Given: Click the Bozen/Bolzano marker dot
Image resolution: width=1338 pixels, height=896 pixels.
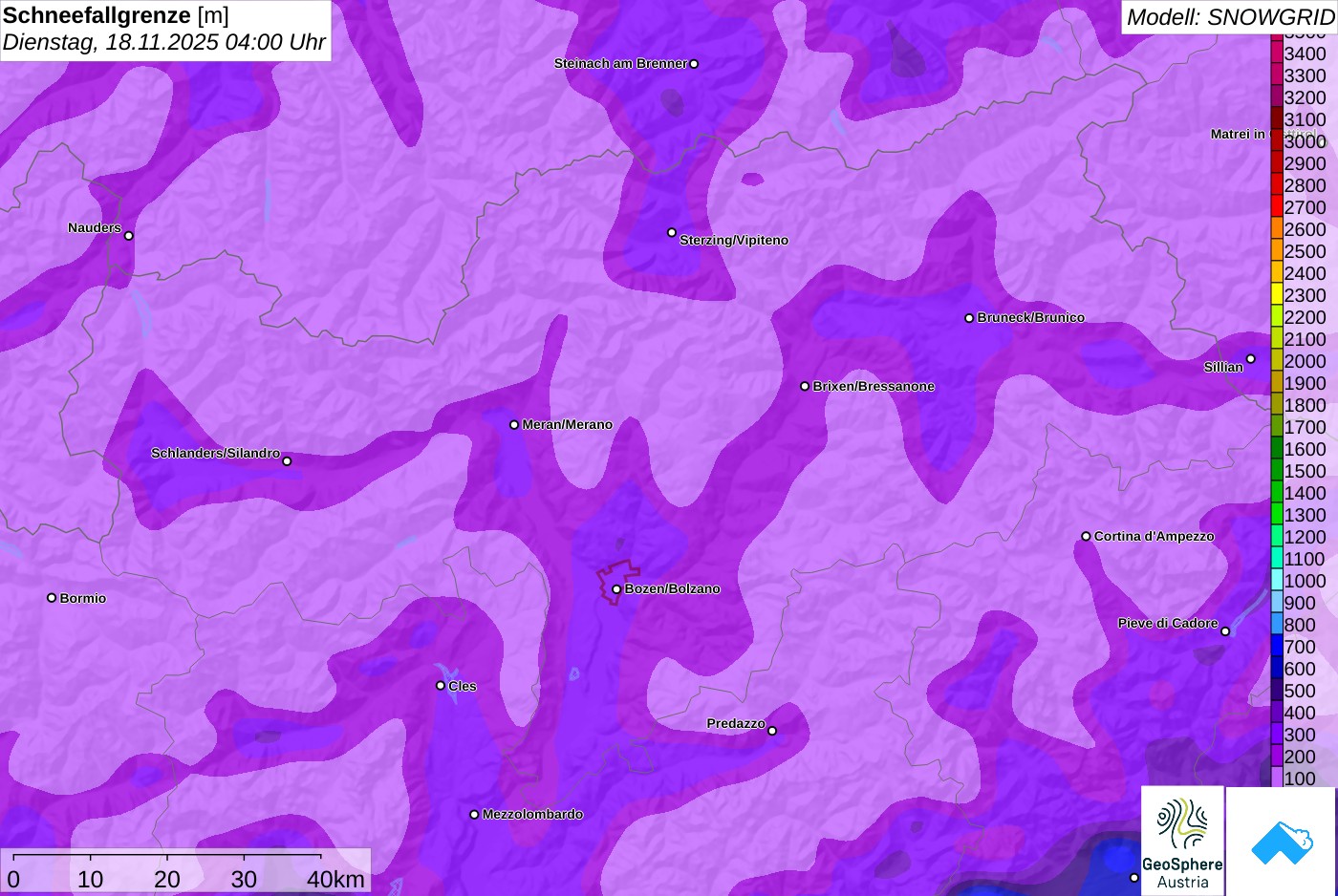Looking at the screenshot, I should pyautogui.click(x=616, y=589).
